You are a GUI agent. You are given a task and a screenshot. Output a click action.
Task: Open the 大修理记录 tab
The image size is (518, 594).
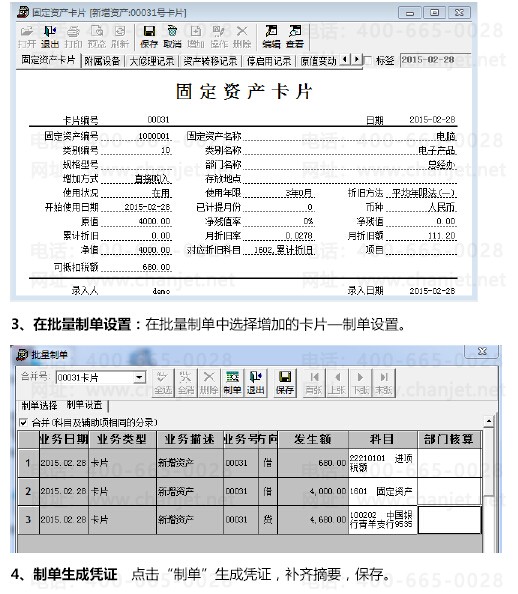click(152, 61)
